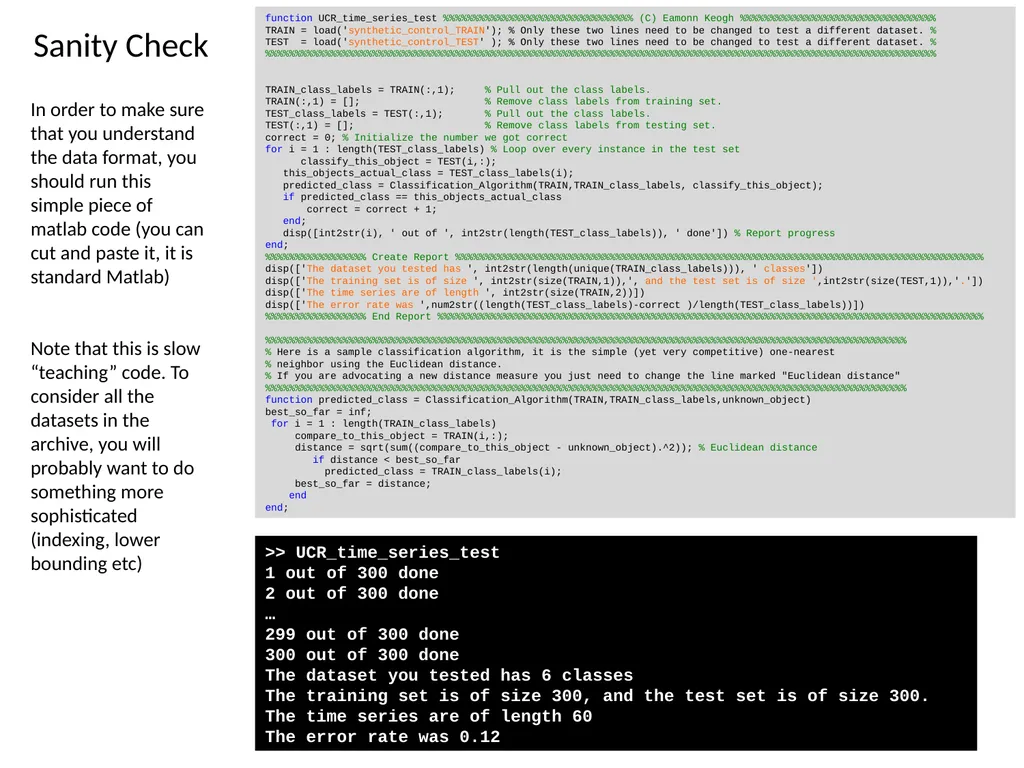1024x768 pixels.
Task: Click 'The dataset you tested has 6 classes' output
Action: pyautogui.click(x=449, y=675)
